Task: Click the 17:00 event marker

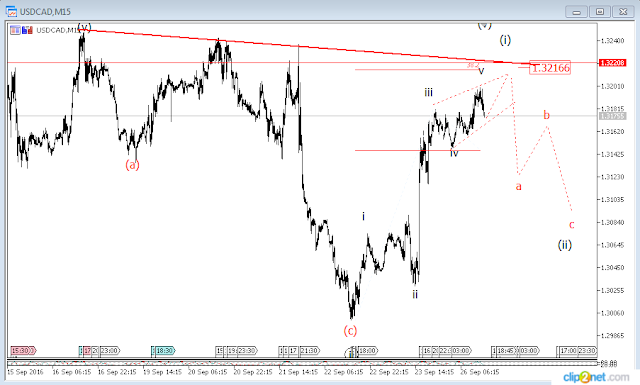Action: pos(568,350)
